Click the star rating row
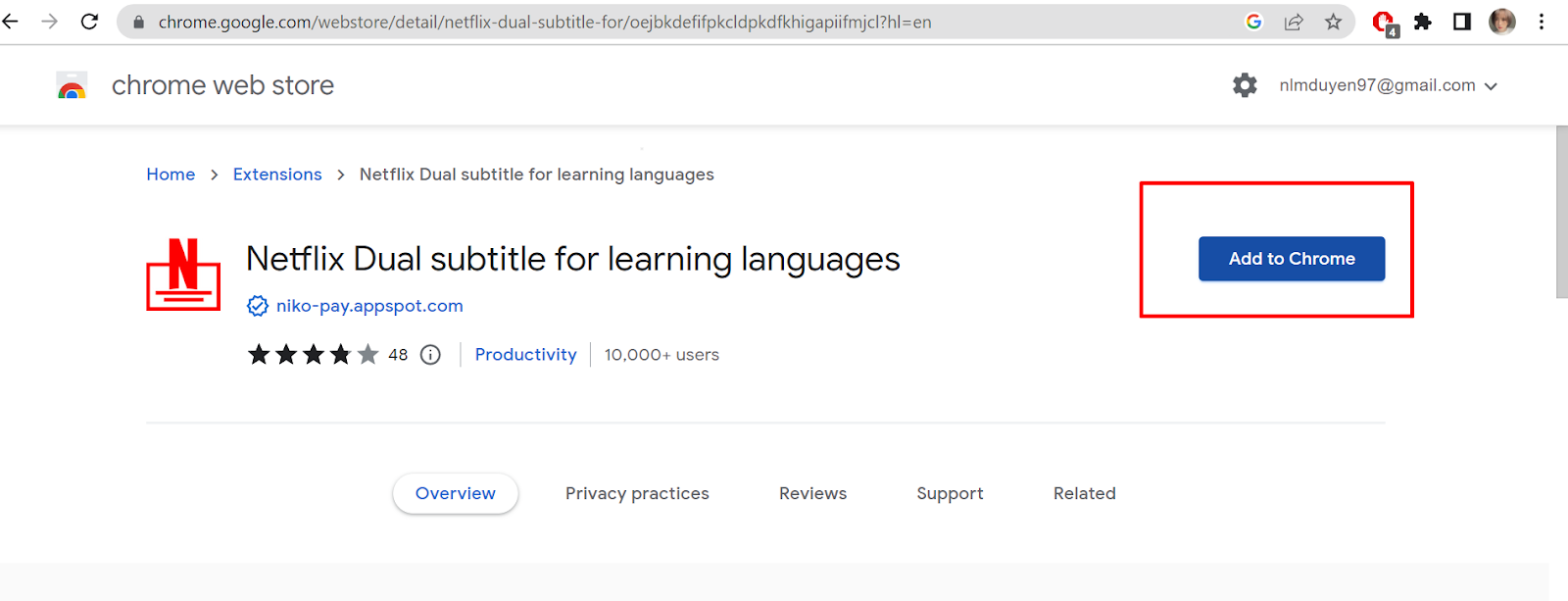The height and width of the screenshot is (601, 1568). tap(313, 355)
